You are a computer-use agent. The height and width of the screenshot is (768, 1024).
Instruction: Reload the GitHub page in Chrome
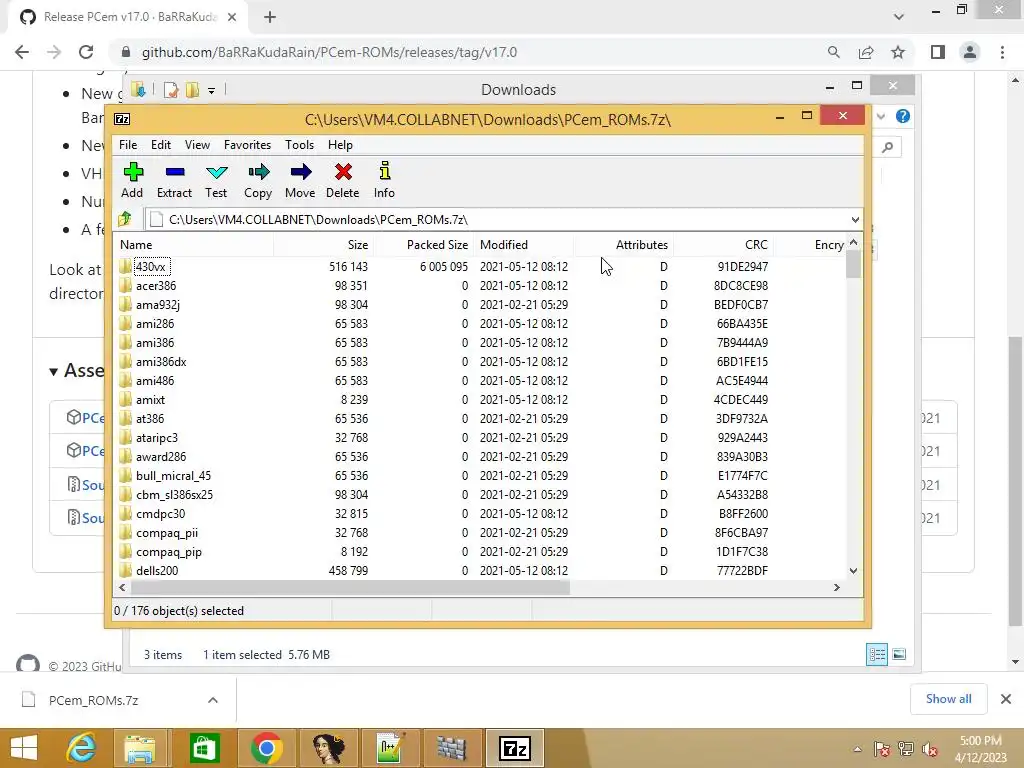(86, 52)
